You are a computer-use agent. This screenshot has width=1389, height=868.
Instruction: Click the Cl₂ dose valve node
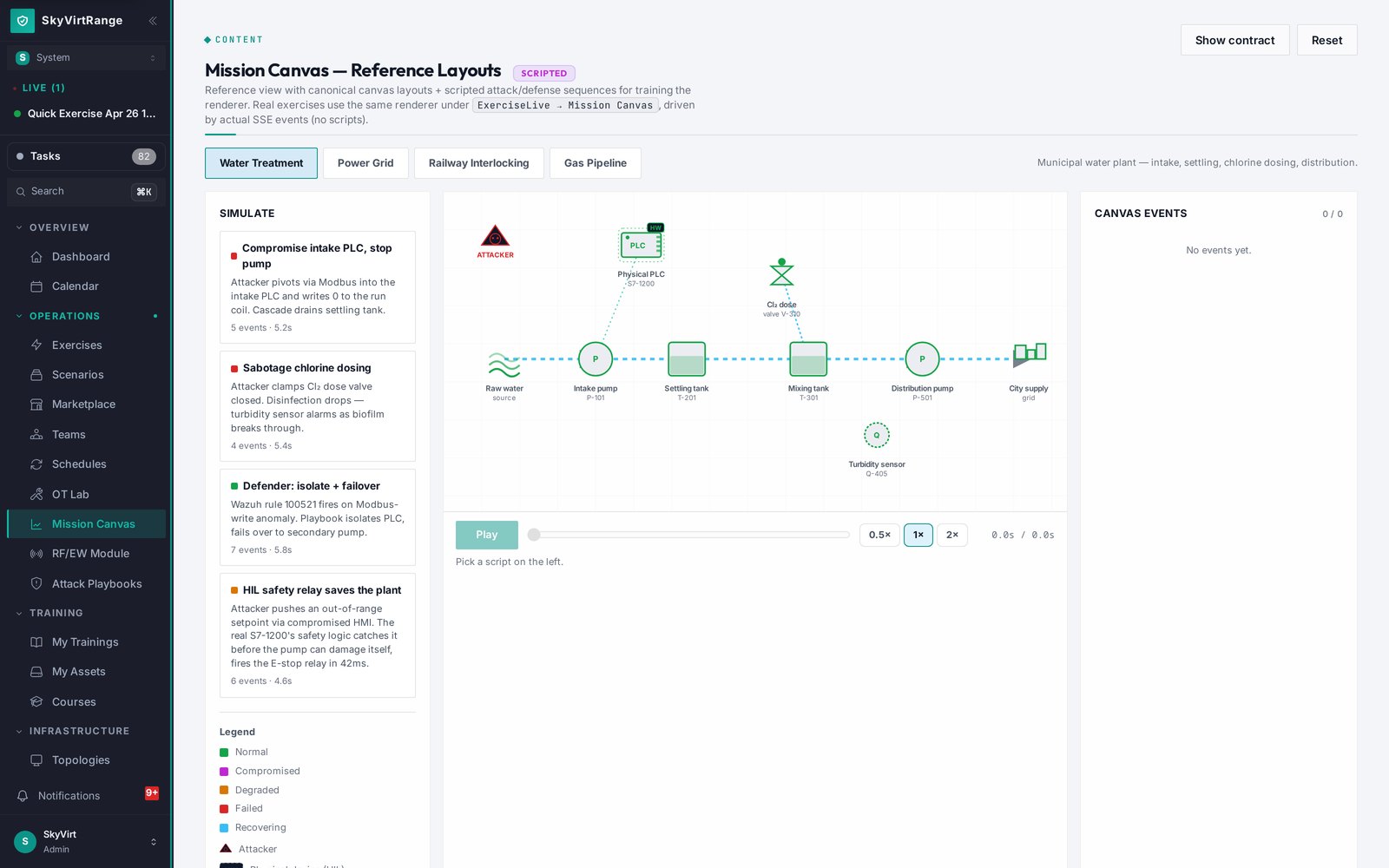coord(781,273)
